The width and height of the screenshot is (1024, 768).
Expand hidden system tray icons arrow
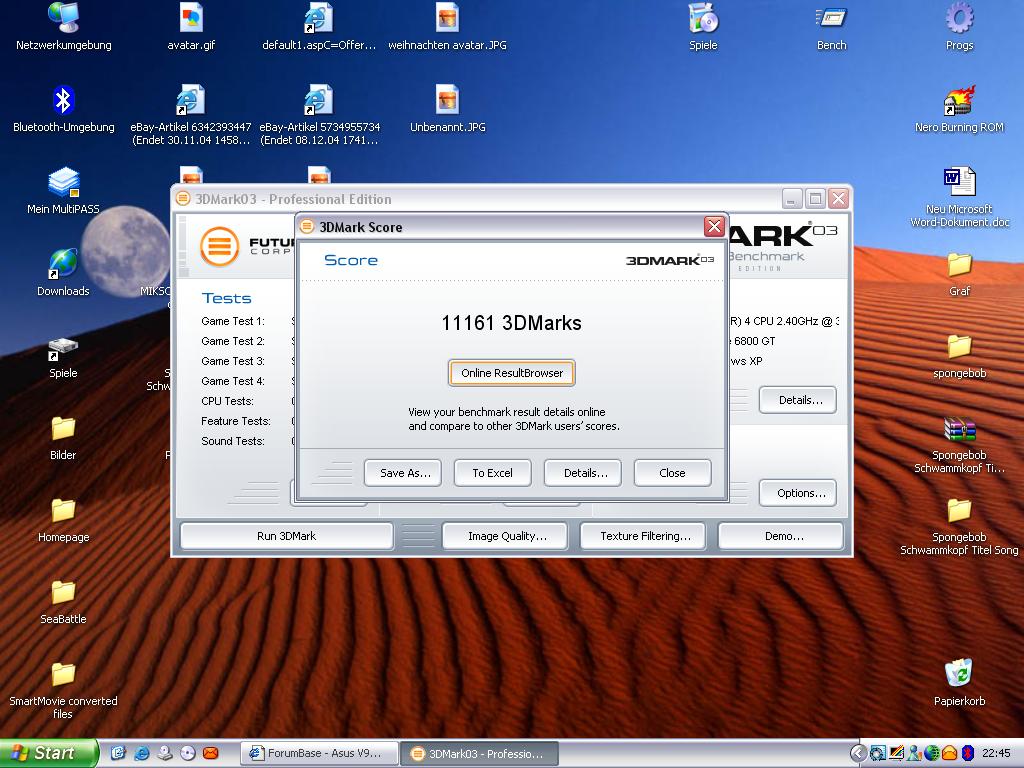(858, 754)
